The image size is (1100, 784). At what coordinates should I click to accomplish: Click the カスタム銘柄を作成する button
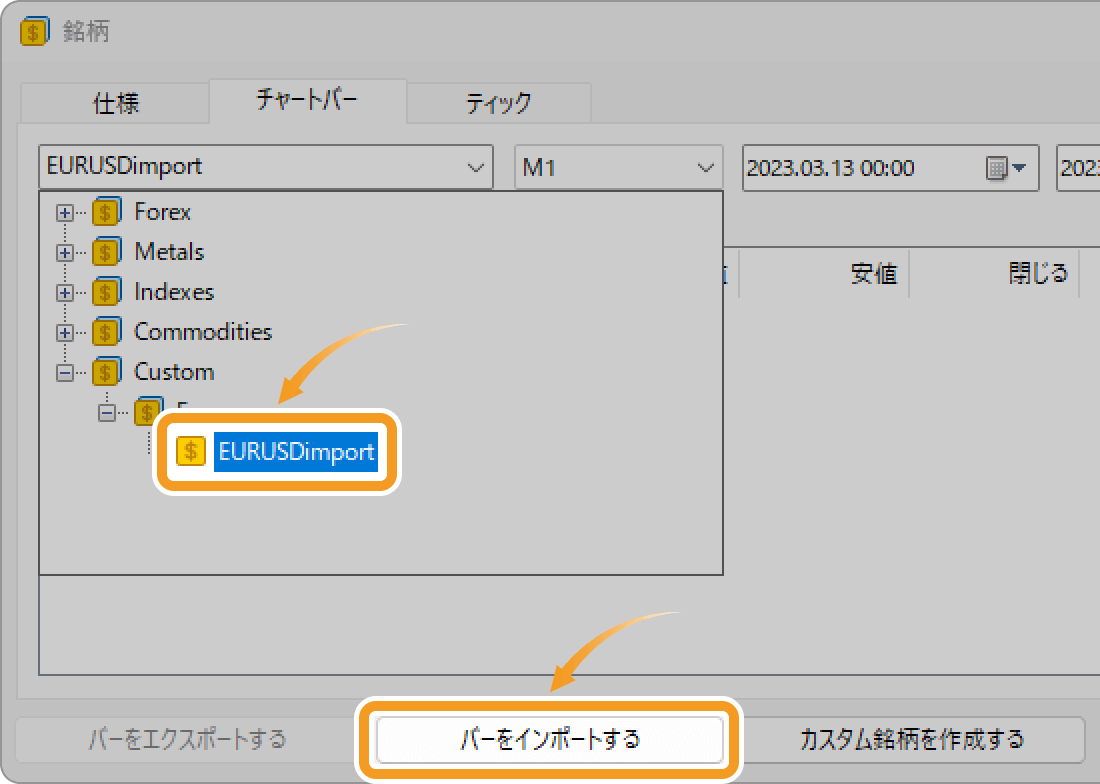click(912, 739)
